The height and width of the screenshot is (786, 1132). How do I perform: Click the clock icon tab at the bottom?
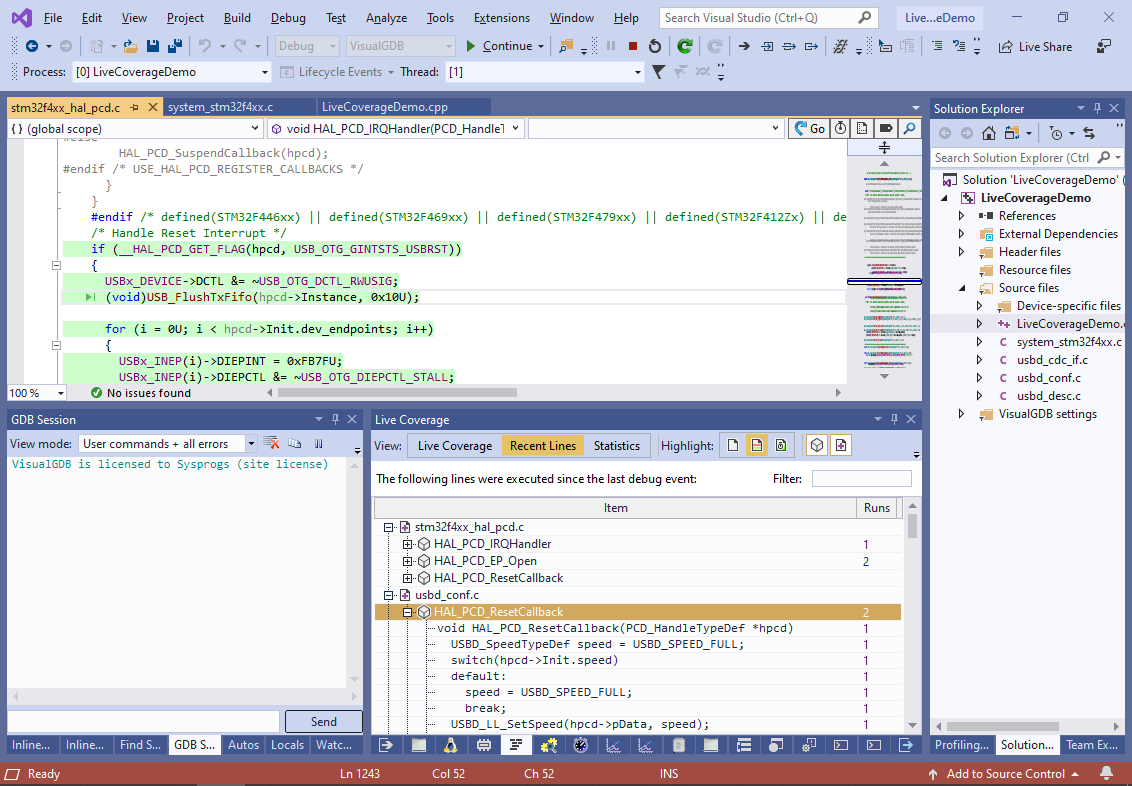[x=580, y=745]
